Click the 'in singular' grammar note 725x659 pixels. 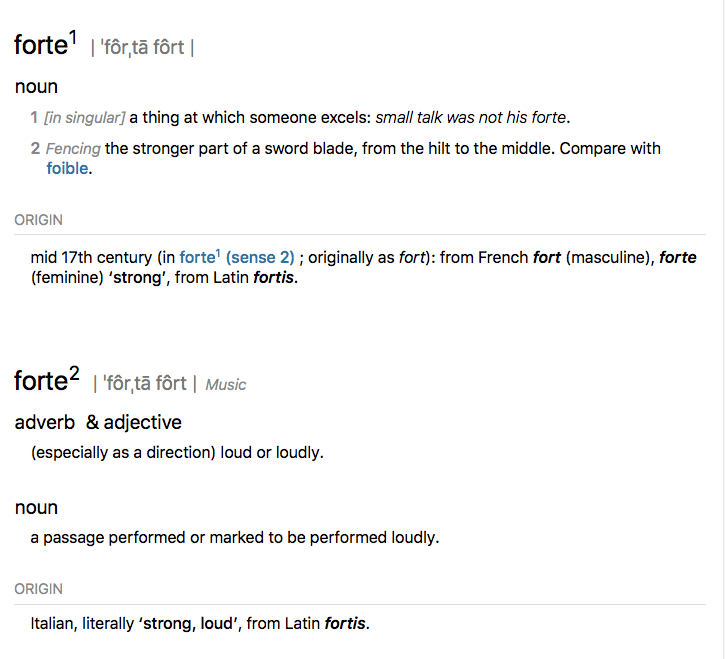[x=85, y=118]
